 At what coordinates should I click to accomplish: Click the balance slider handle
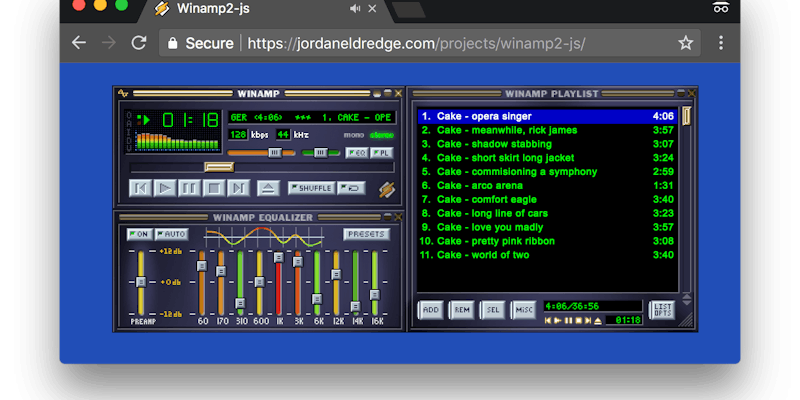[x=320, y=153]
